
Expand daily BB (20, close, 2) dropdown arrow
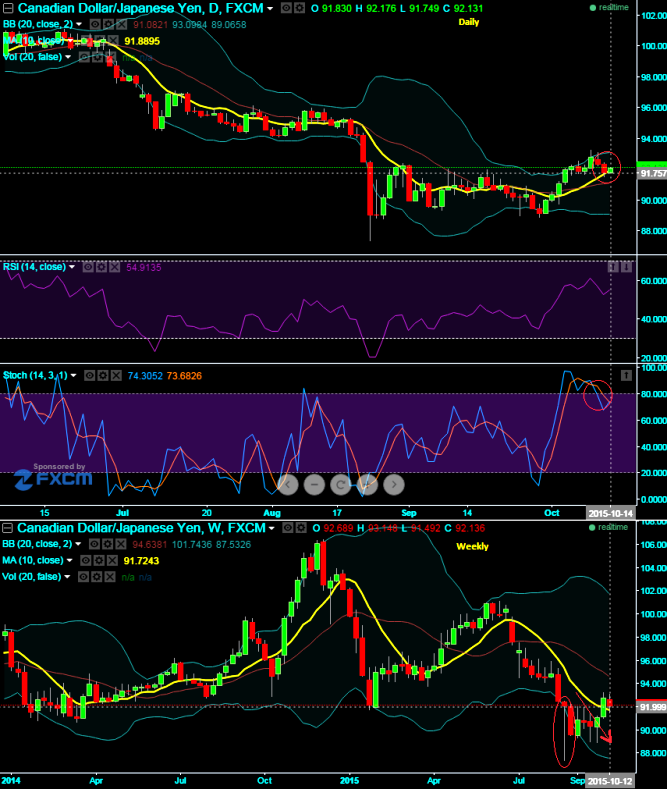[79, 24]
